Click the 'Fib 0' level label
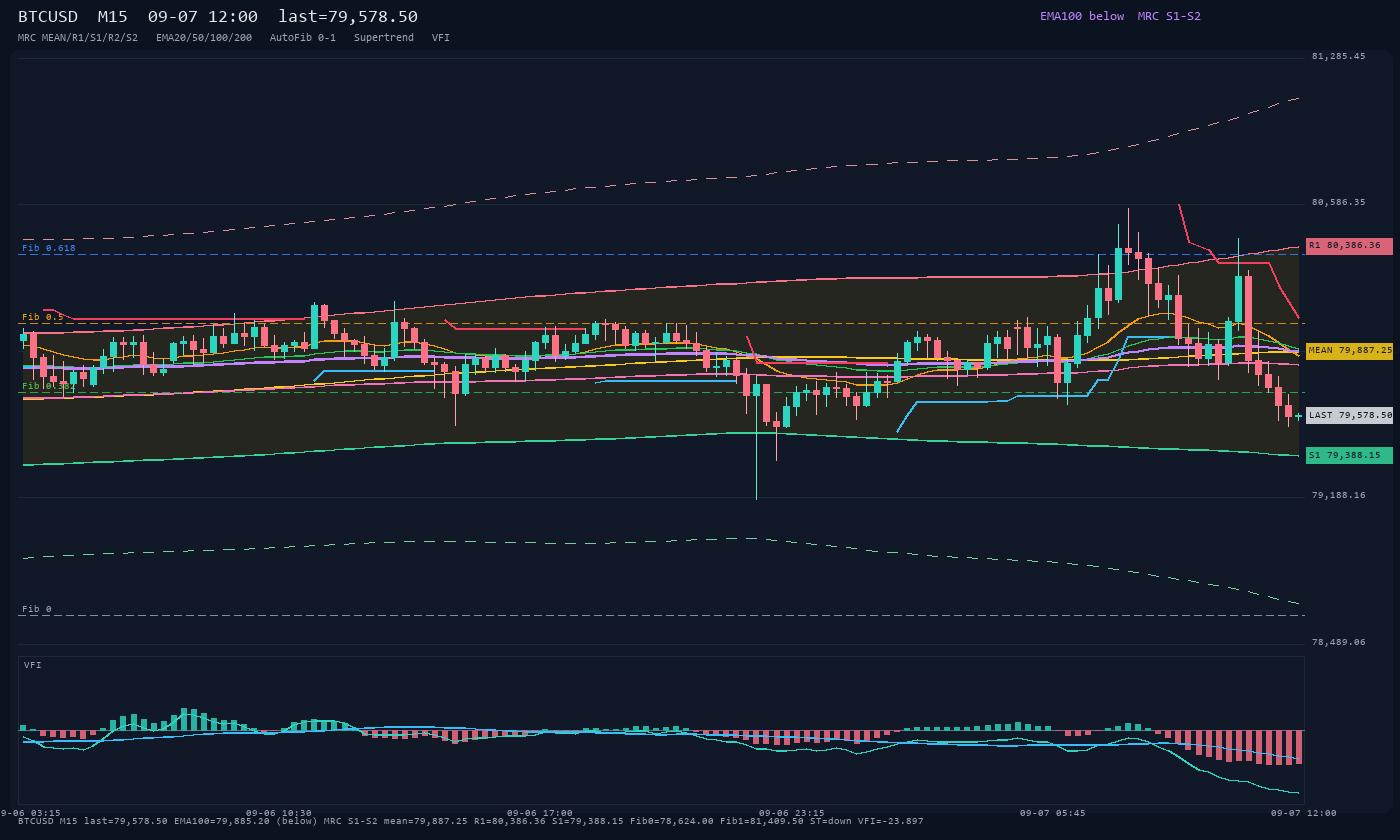 [x=37, y=609]
